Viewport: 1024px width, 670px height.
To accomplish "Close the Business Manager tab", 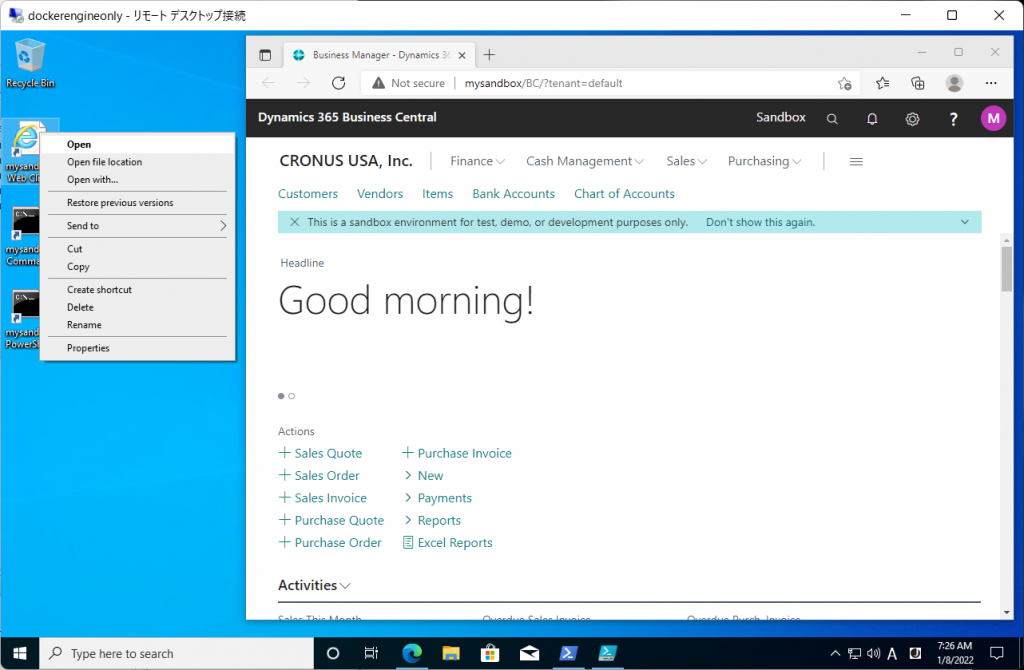I will (x=462, y=56).
